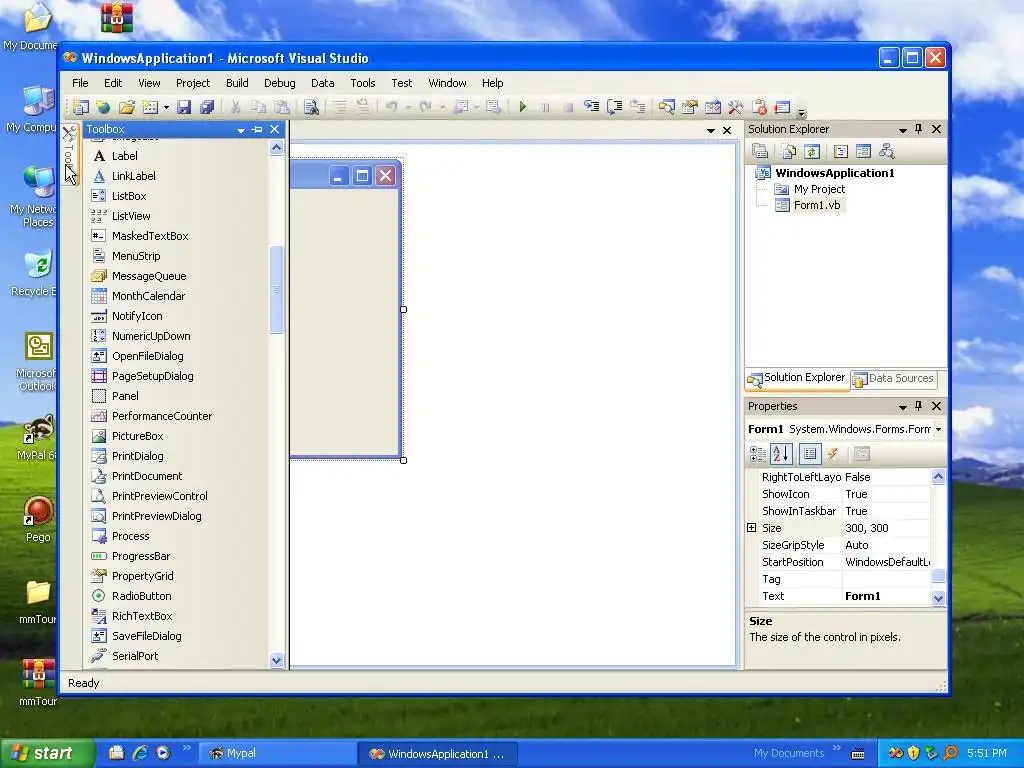Open the Toolbox window position dropdown arrow
1024x768 pixels.
click(241, 130)
